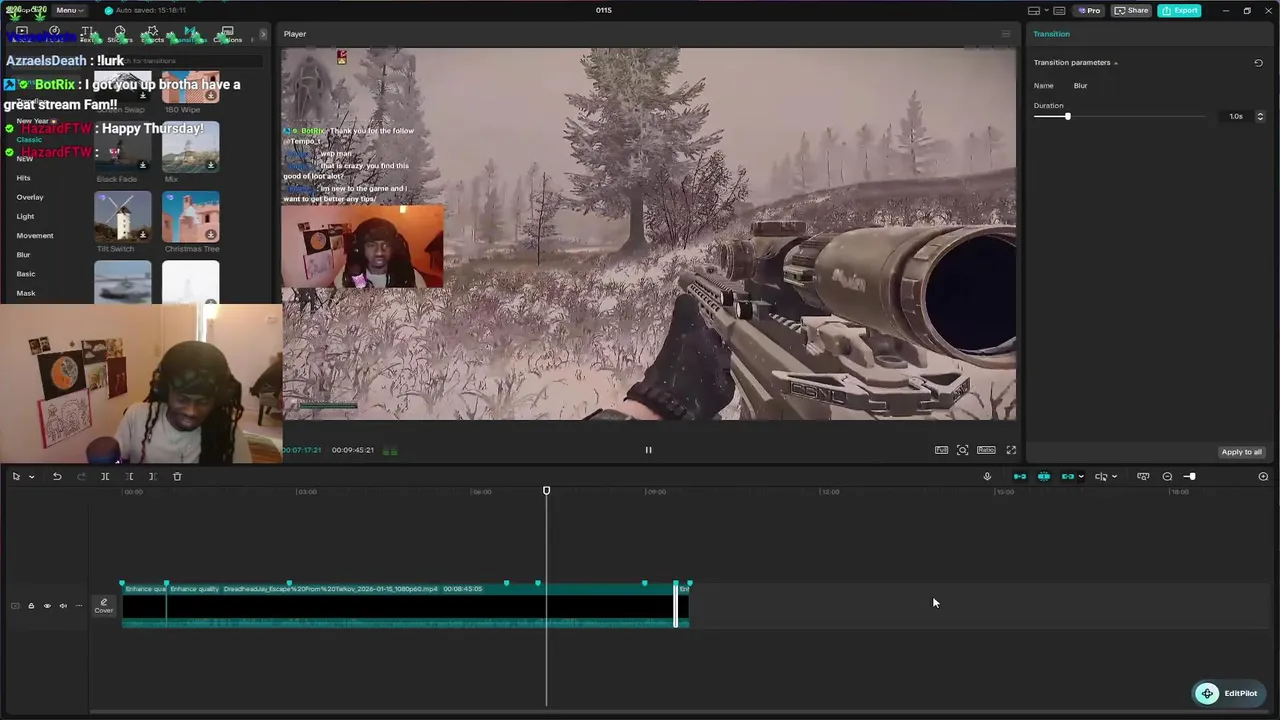Open the Text tab in the media toolbar
The width and height of the screenshot is (1280, 720).
(86, 35)
